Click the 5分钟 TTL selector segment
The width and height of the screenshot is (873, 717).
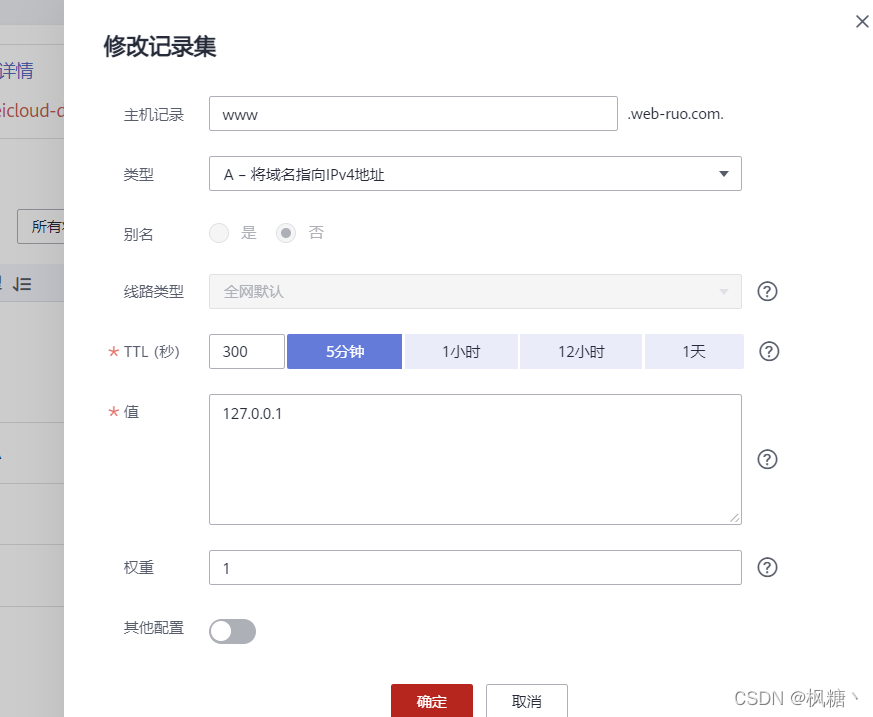click(344, 351)
